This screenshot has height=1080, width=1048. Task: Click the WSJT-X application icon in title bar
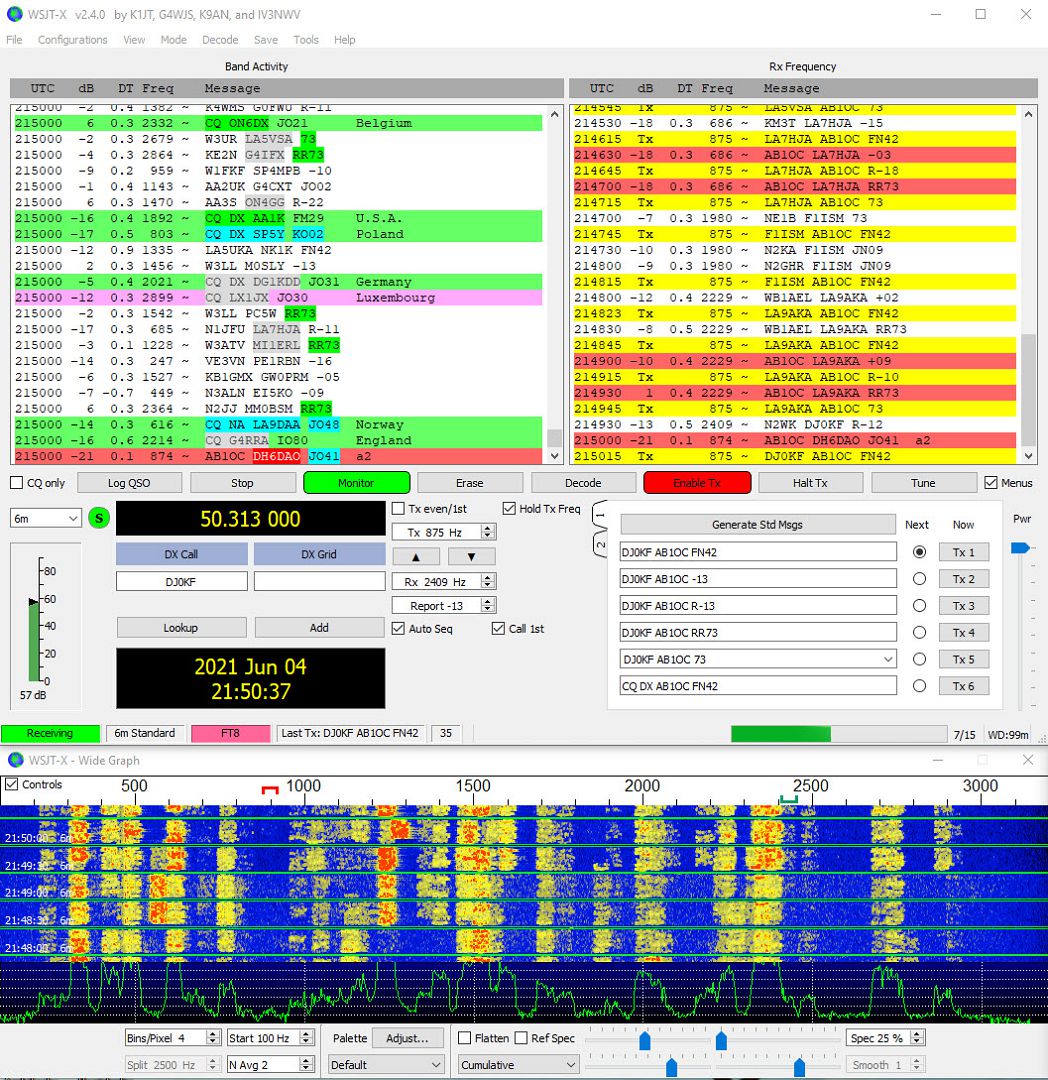(14, 14)
